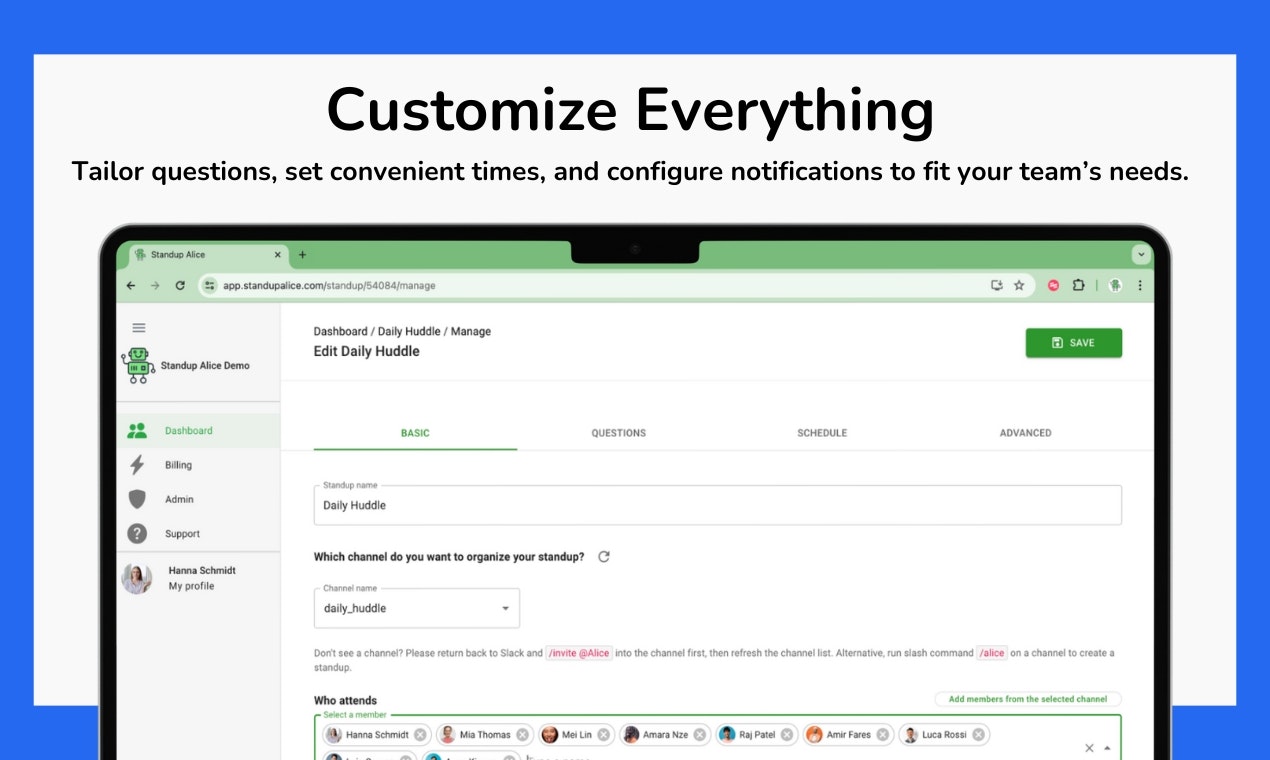Open Dashboard in the sidebar
This screenshot has width=1270, height=760.
pyautogui.click(x=198, y=431)
